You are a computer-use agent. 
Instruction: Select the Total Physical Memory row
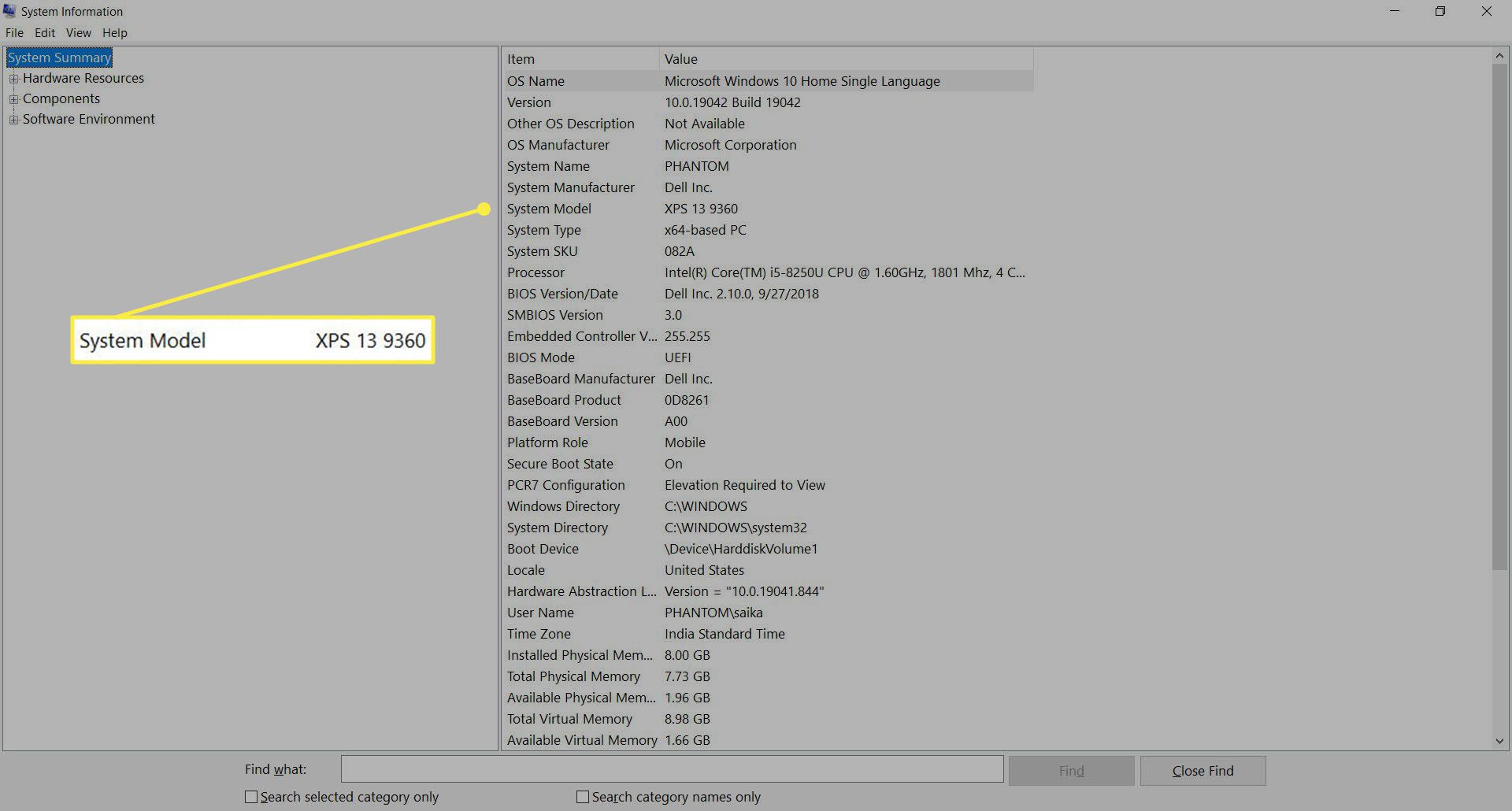click(768, 676)
